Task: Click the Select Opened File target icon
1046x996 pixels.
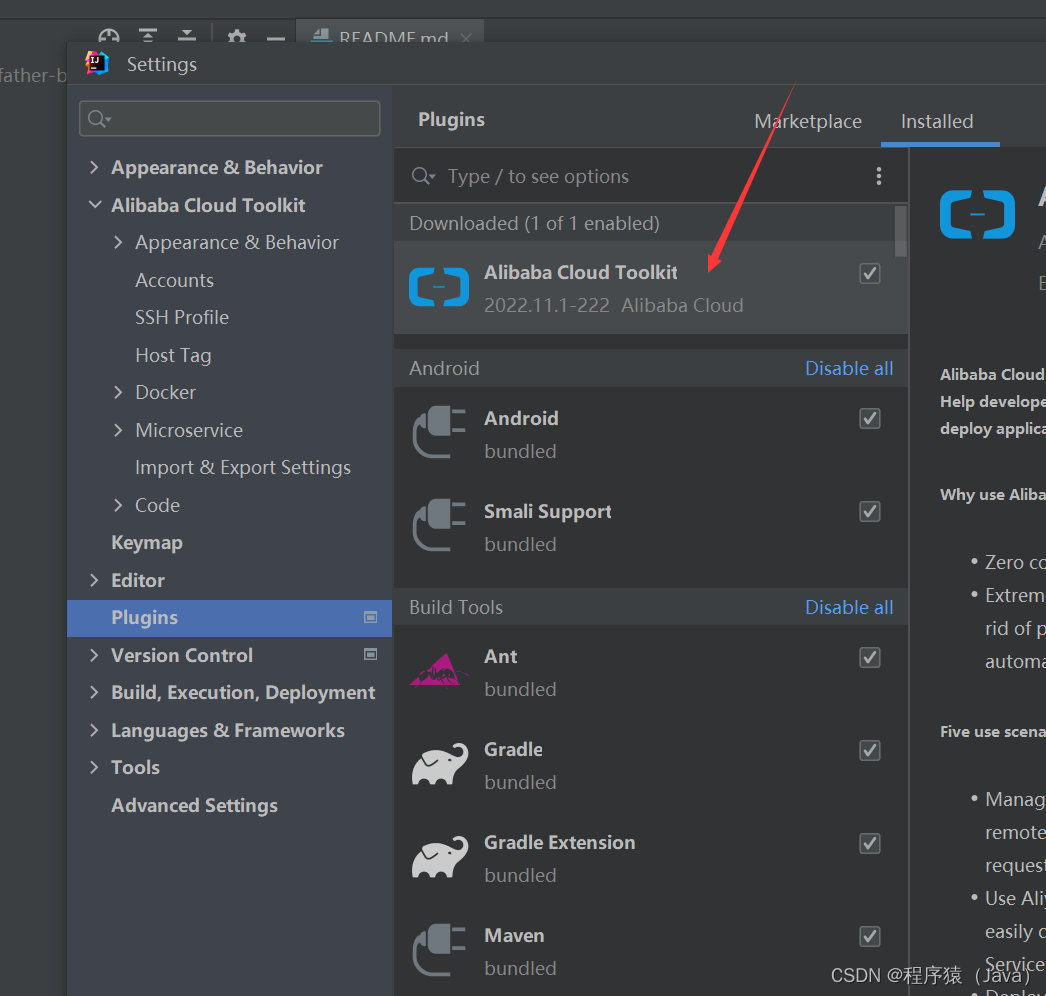Action: coord(109,36)
